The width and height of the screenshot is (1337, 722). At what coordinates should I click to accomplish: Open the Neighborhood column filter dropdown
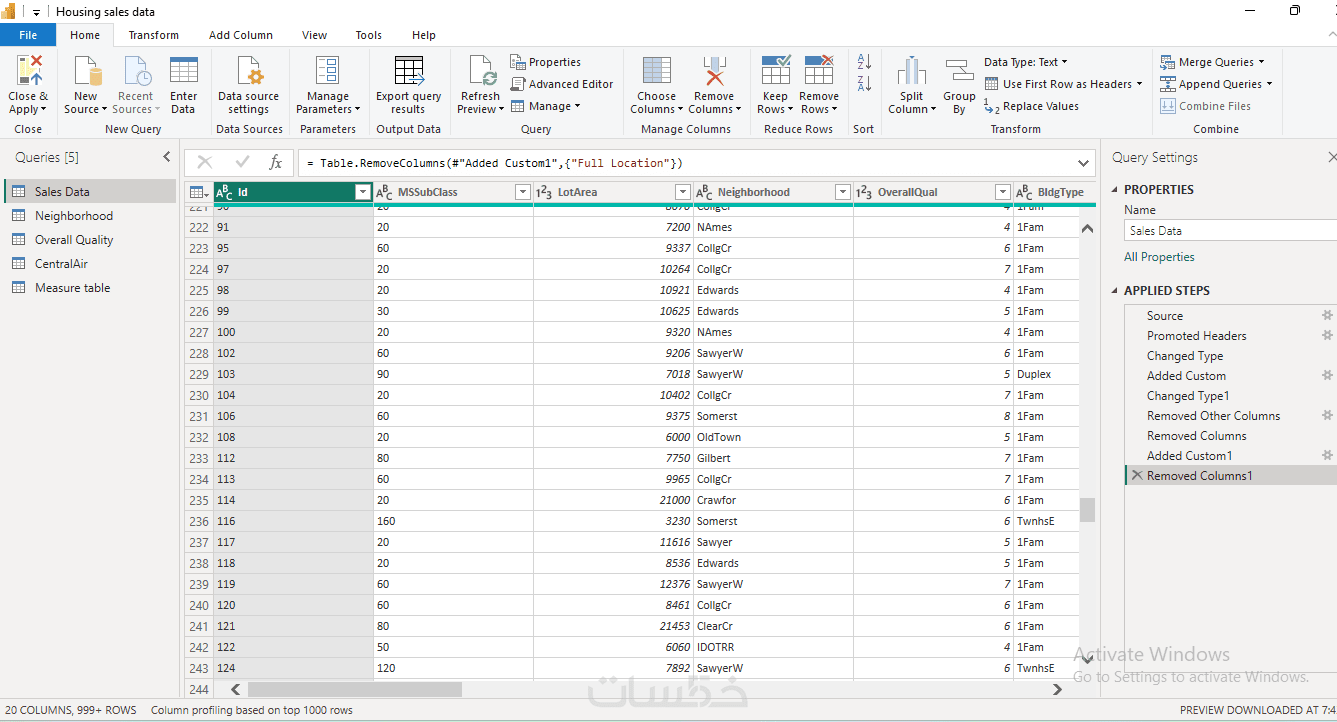tap(843, 192)
